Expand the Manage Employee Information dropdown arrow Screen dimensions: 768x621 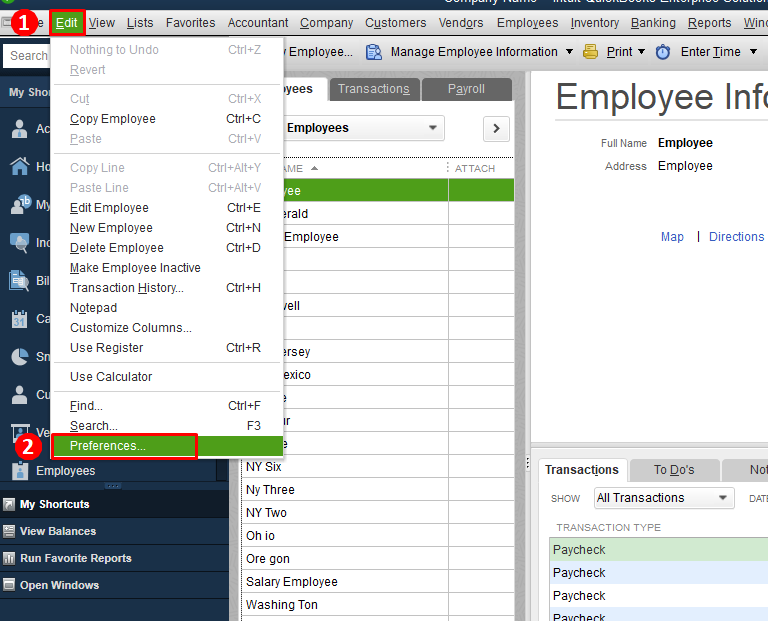569,51
